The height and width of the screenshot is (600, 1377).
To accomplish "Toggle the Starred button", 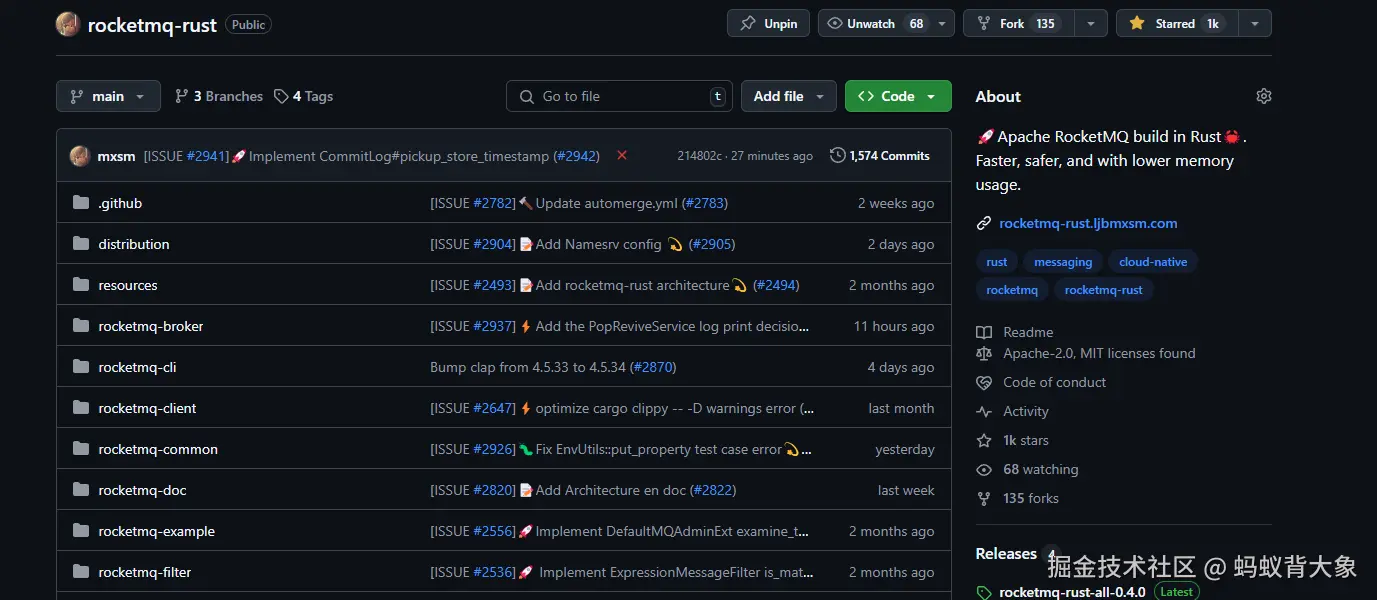I will (x=1175, y=24).
